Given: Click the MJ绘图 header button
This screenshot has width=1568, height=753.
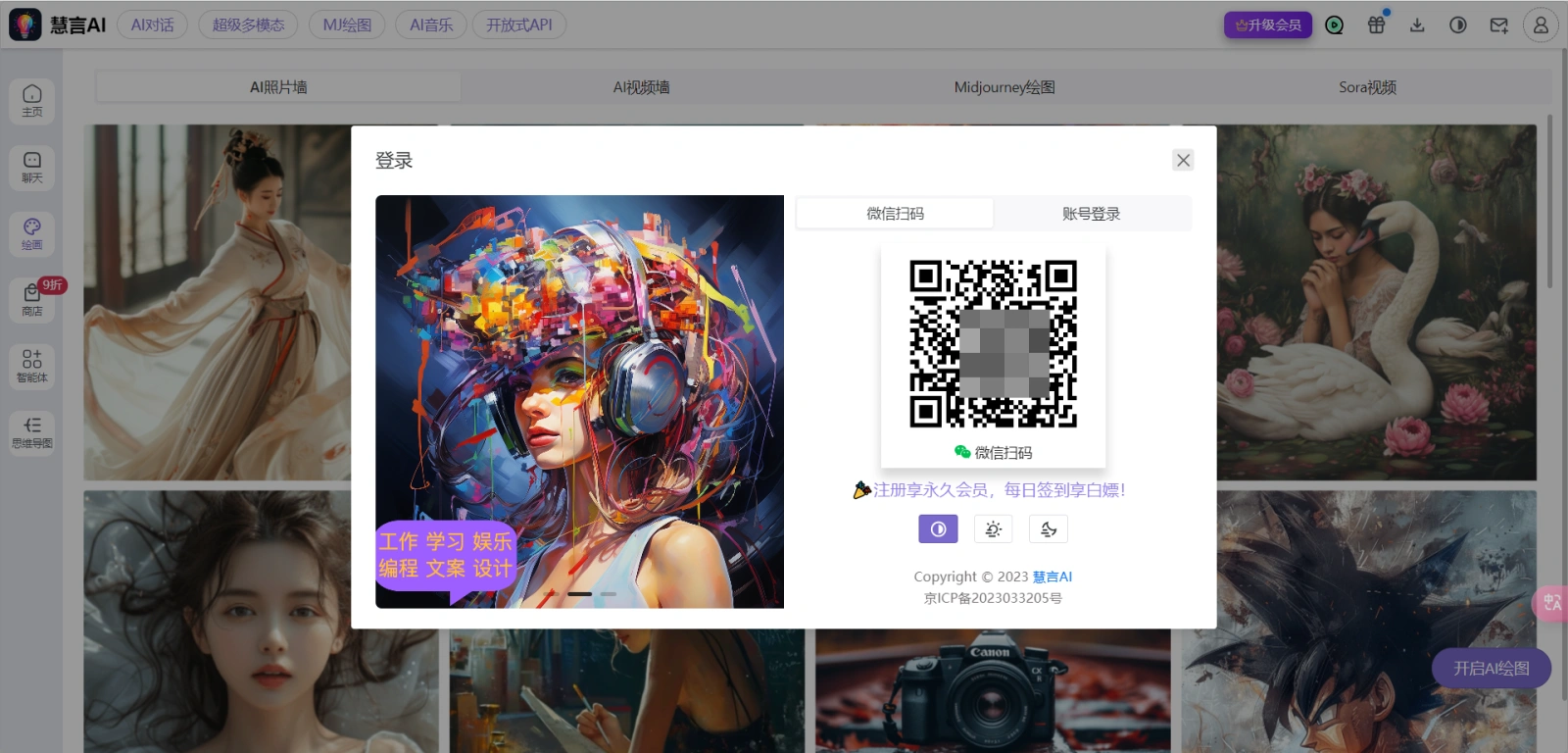Looking at the screenshot, I should [x=347, y=25].
